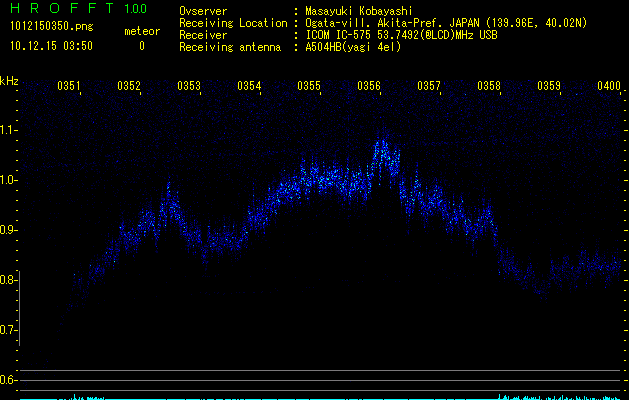
Task: Click the 0.9 kHz axis label
Action: point(8,230)
